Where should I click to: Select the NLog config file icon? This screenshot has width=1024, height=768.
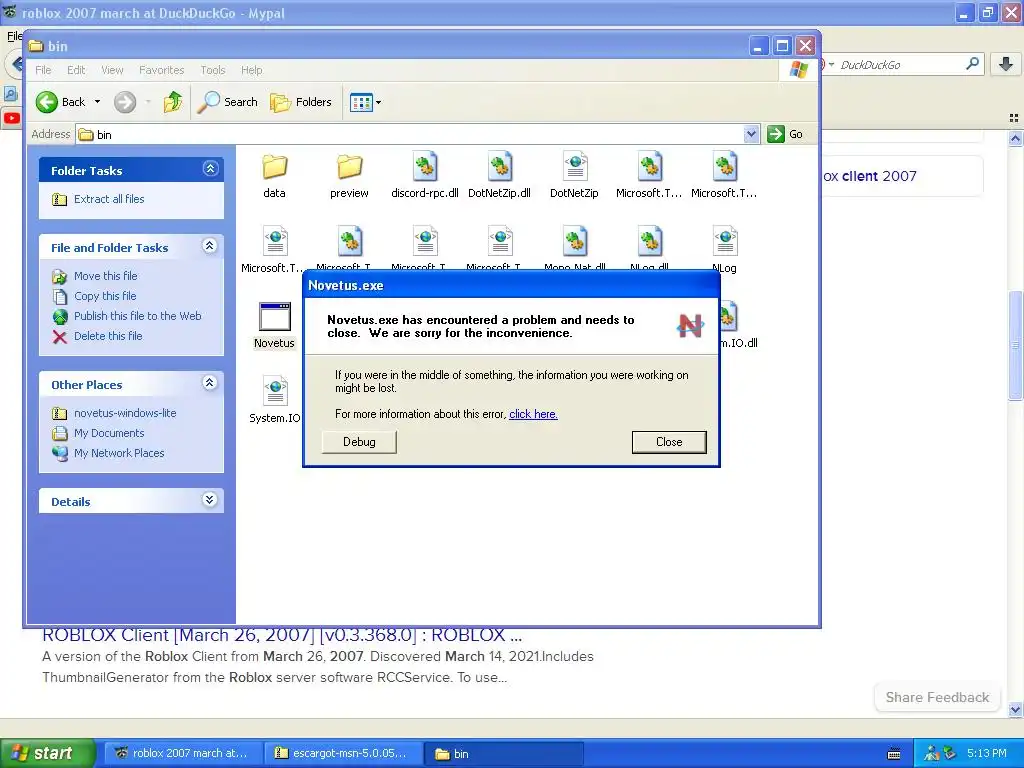tap(725, 242)
